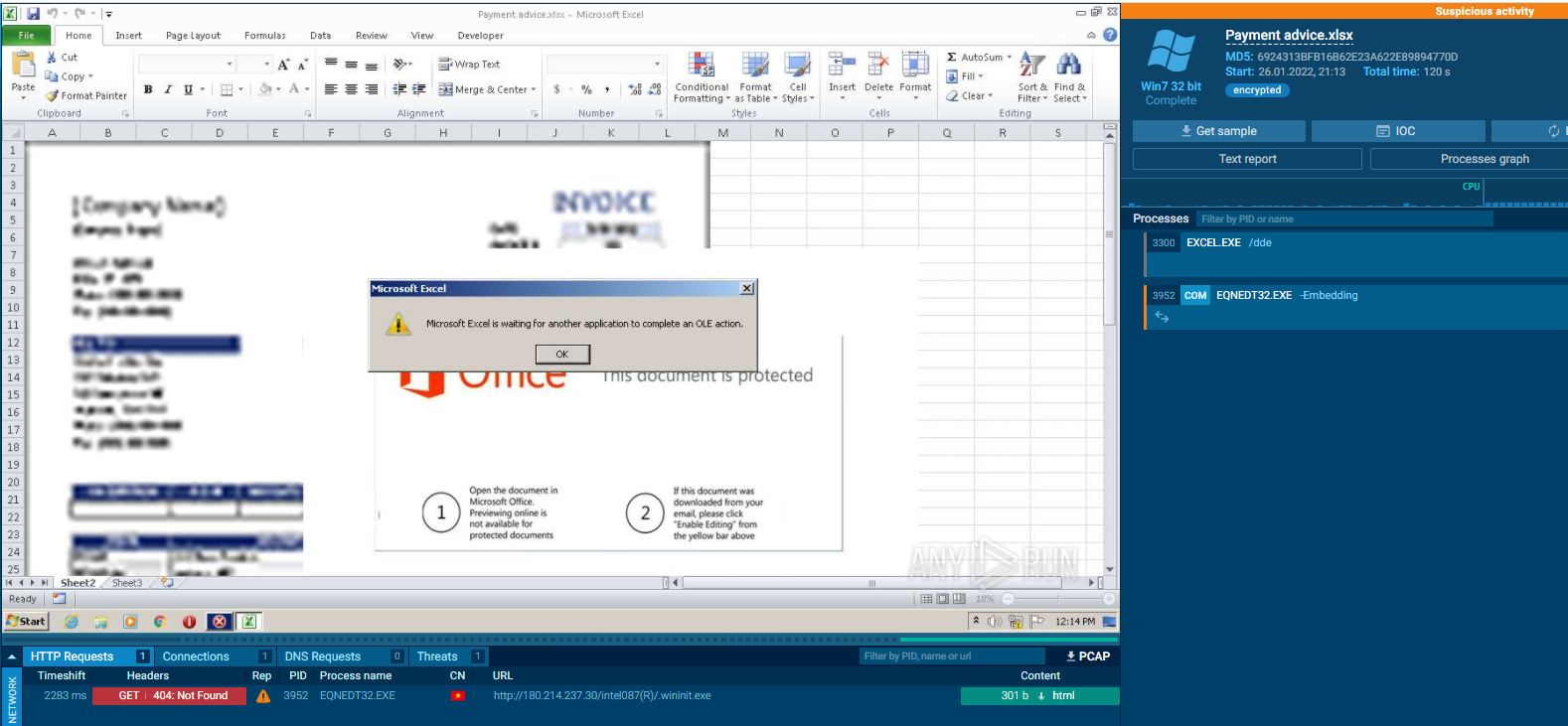Click the Increase Indent icon
Screen dimensions: 1568x726
(419, 89)
